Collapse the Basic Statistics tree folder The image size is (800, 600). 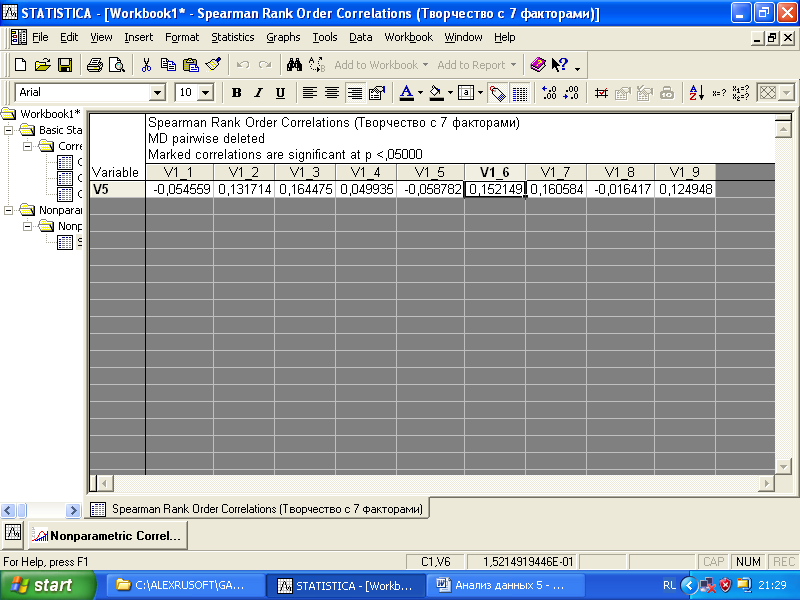click(x=8, y=130)
